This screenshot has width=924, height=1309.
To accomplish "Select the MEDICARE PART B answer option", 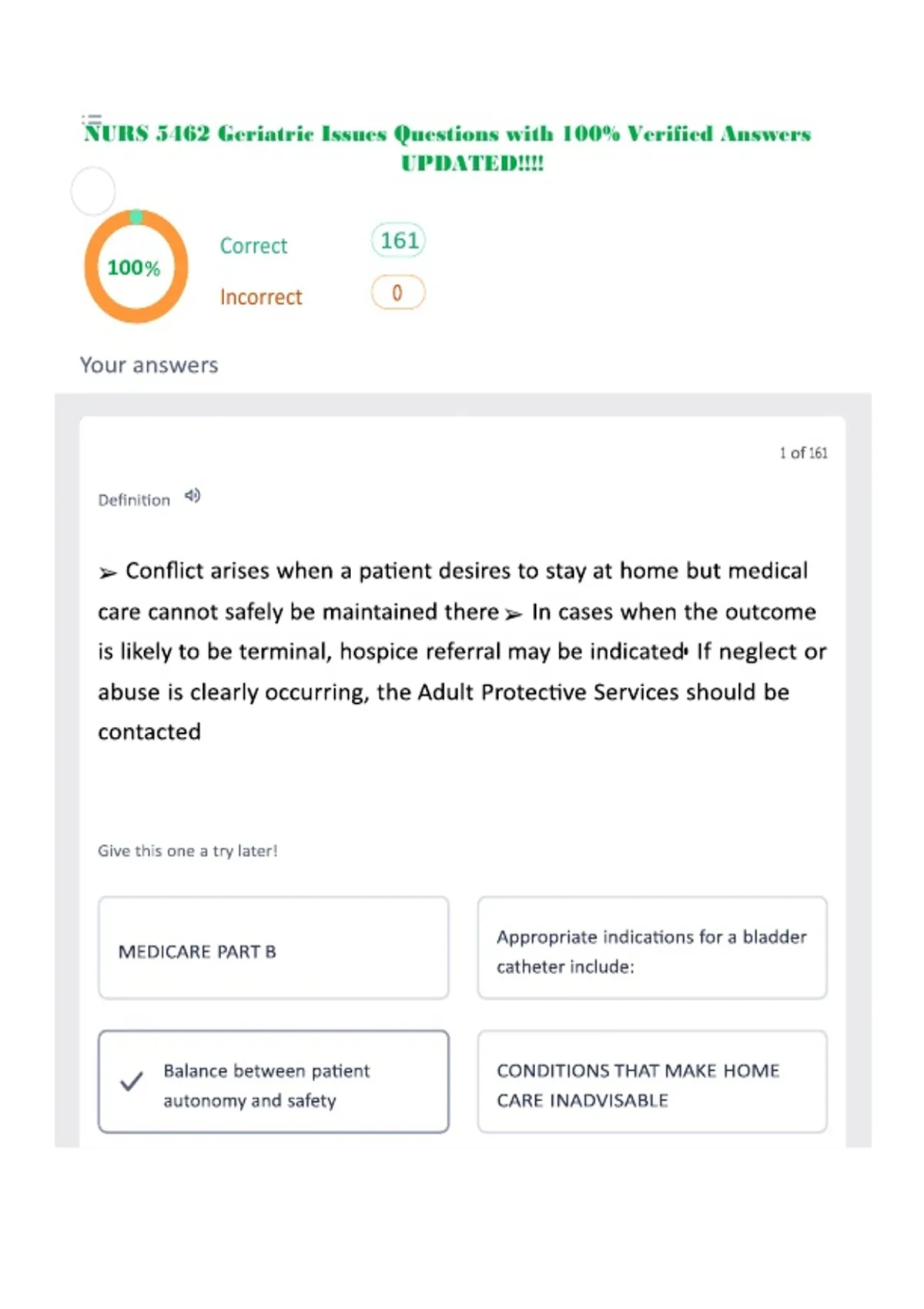I will tap(273, 948).
